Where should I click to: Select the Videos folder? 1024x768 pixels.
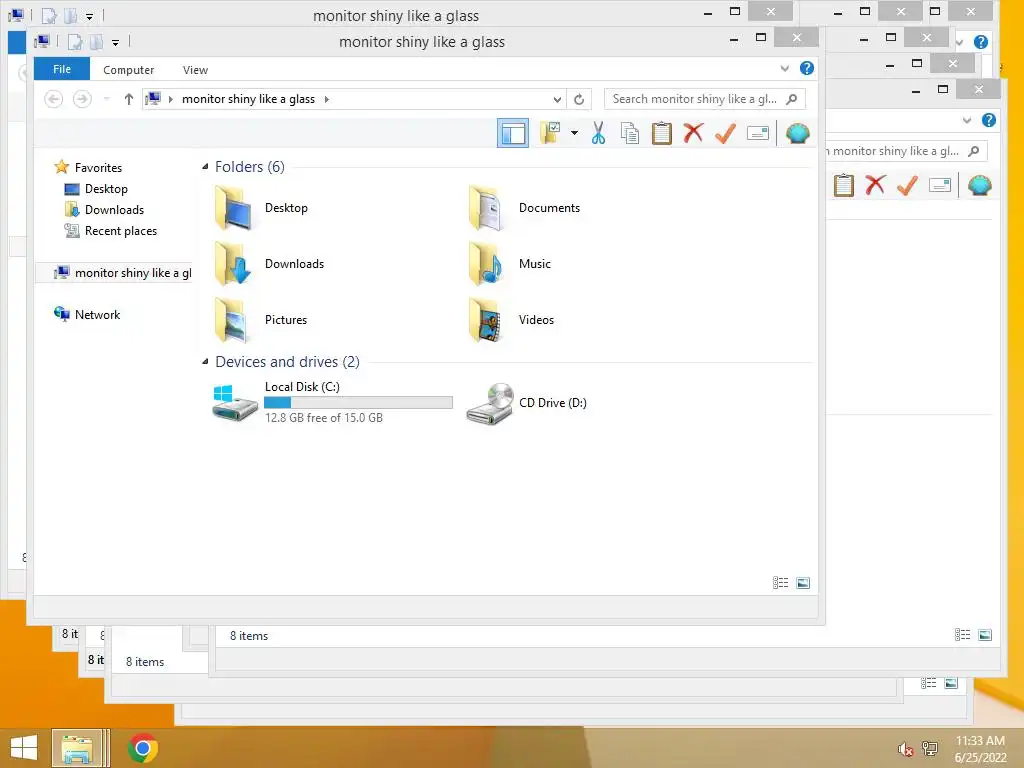point(511,320)
